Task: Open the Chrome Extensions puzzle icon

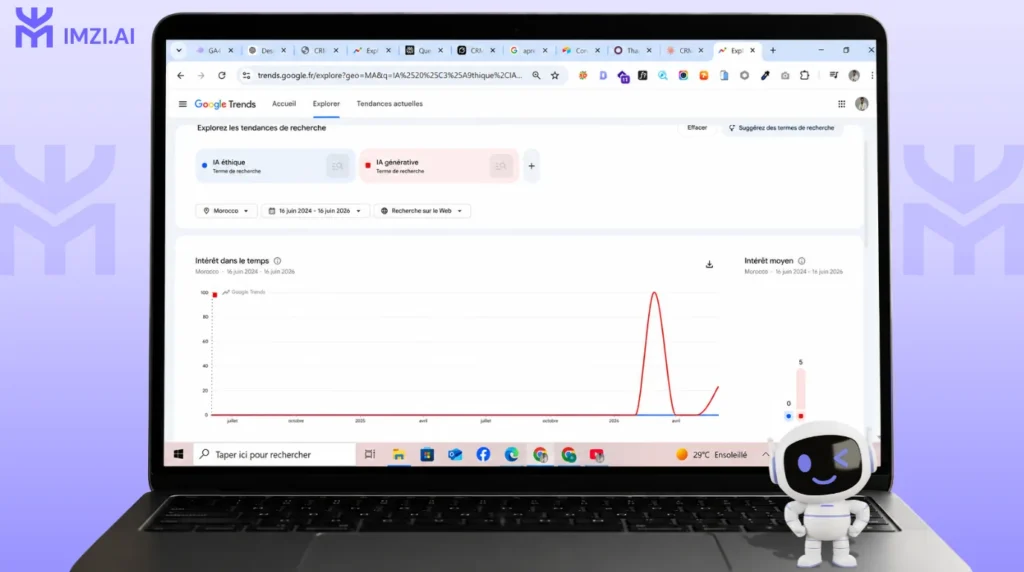Action: [805, 76]
